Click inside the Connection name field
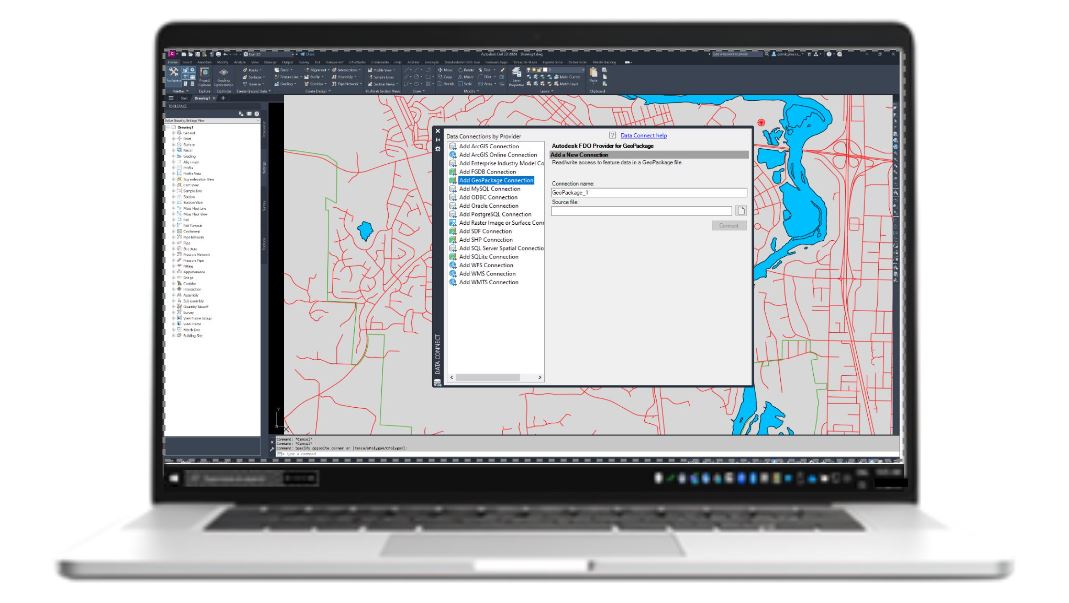 click(648, 192)
